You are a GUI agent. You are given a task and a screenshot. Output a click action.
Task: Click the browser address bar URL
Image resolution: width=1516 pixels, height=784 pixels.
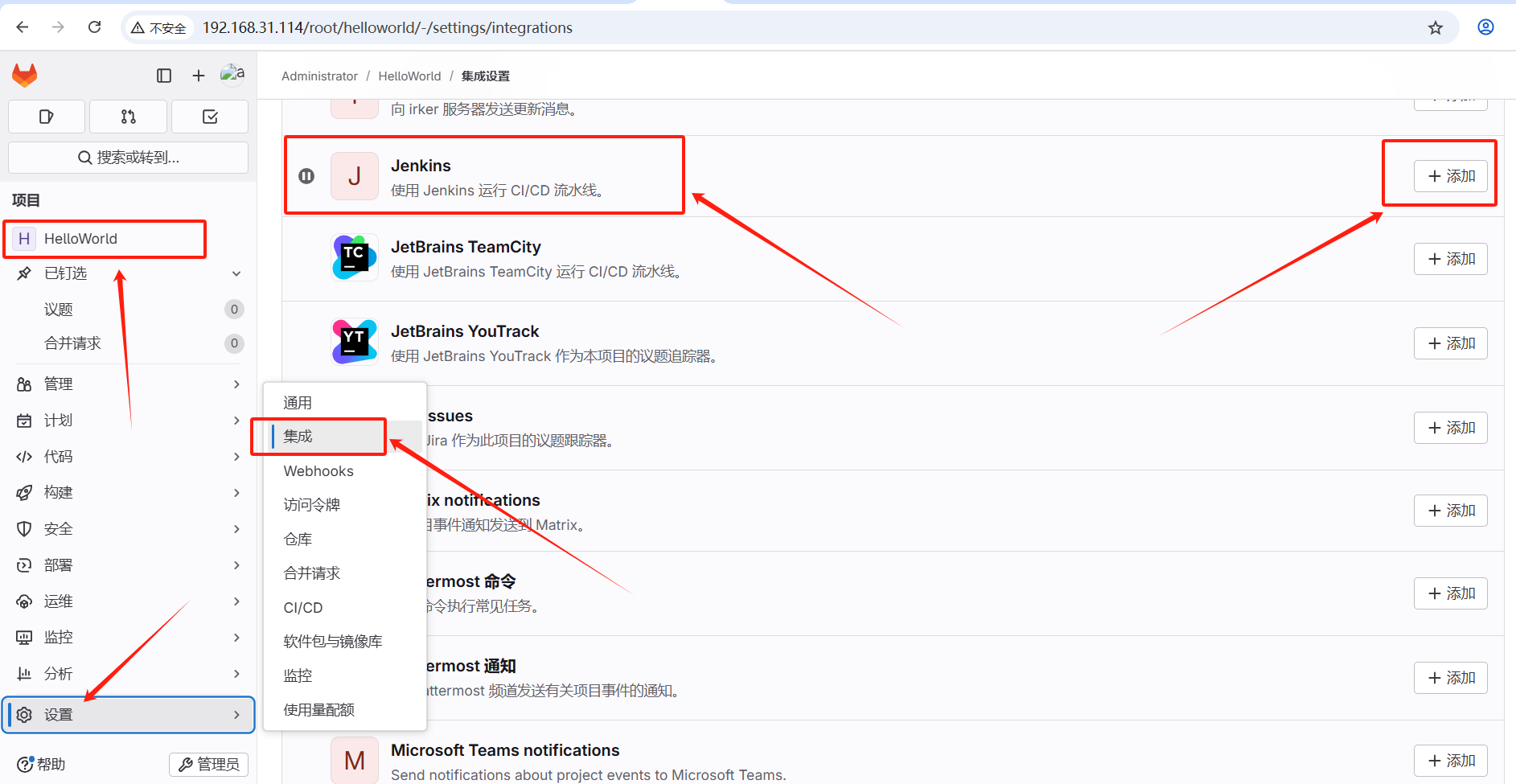pos(388,28)
